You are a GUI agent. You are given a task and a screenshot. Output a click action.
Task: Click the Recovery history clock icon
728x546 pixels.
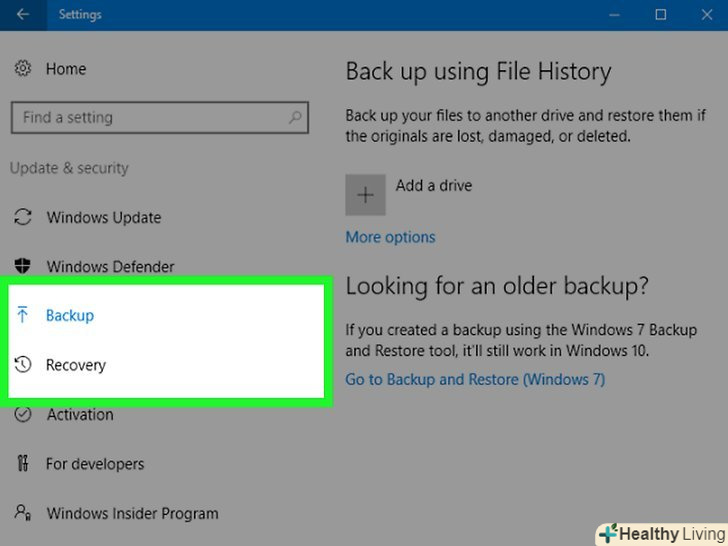[23, 365]
